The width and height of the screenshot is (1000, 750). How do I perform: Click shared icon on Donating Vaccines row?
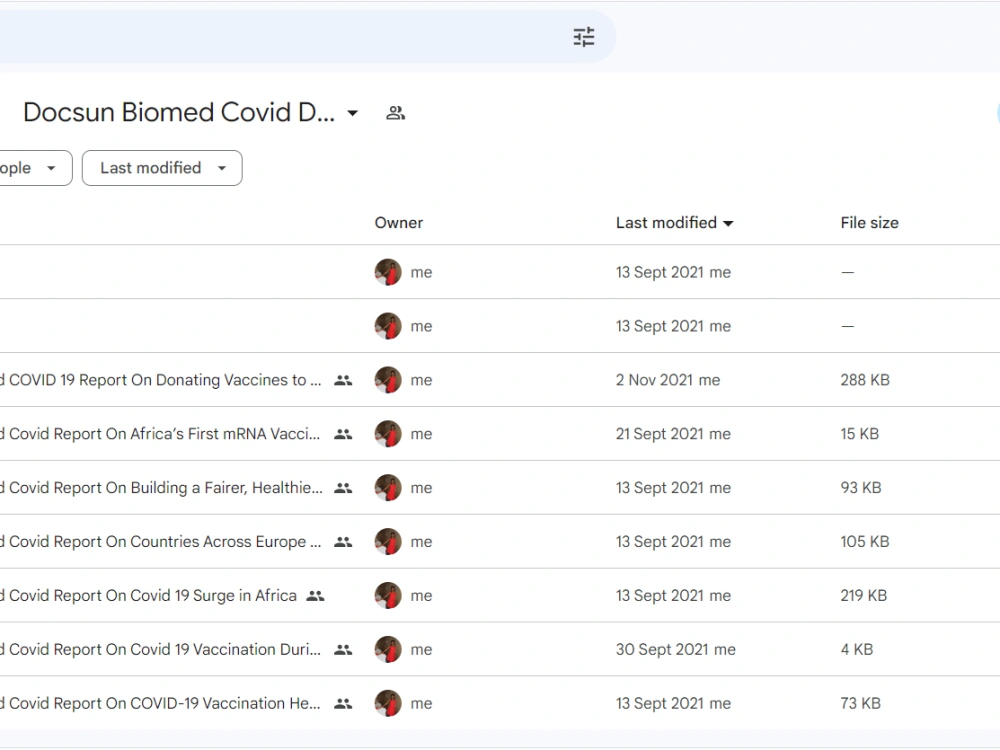coord(343,380)
